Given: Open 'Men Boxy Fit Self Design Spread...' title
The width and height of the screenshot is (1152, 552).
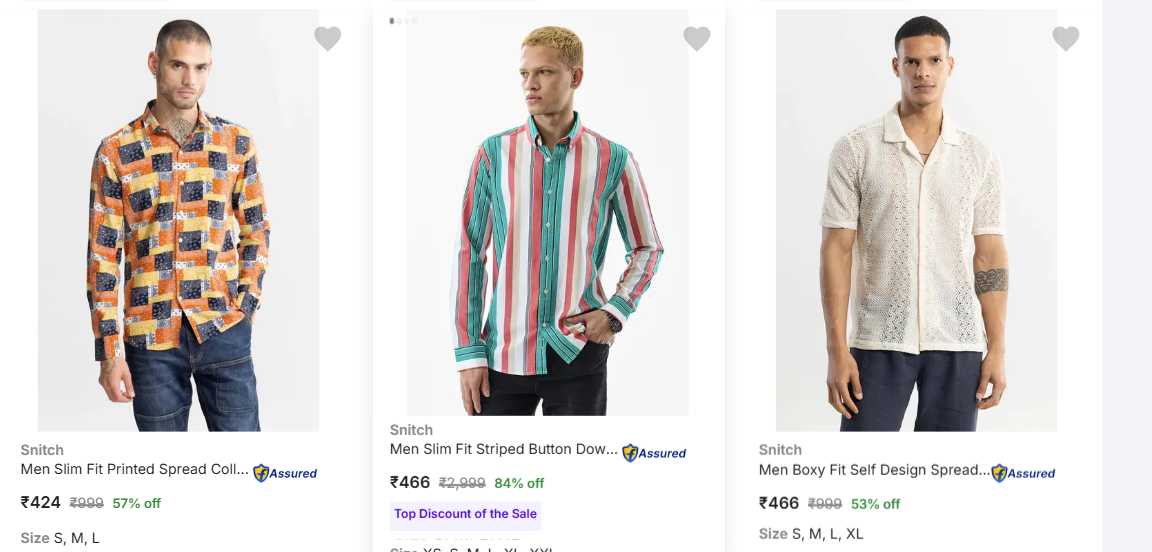Looking at the screenshot, I should point(873,469).
